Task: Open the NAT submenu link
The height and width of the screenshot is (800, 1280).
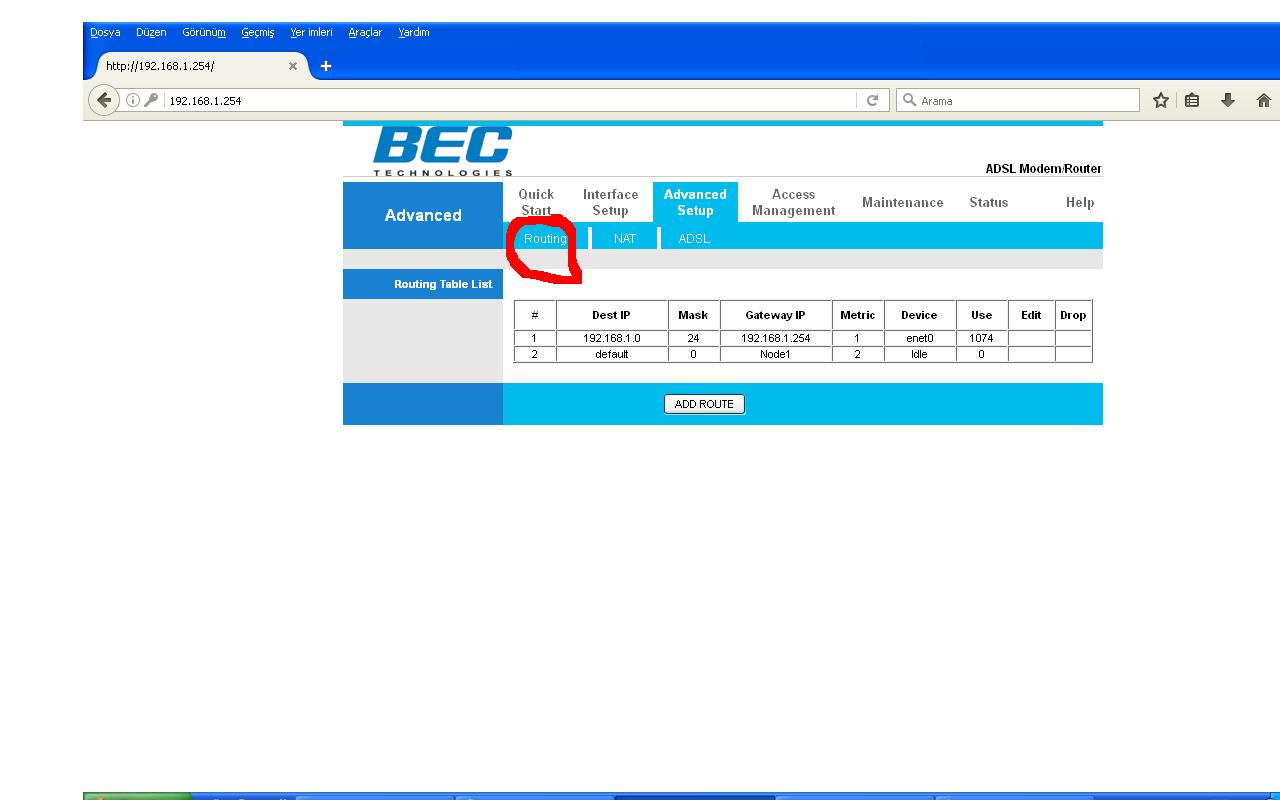Action: pyautogui.click(x=625, y=238)
